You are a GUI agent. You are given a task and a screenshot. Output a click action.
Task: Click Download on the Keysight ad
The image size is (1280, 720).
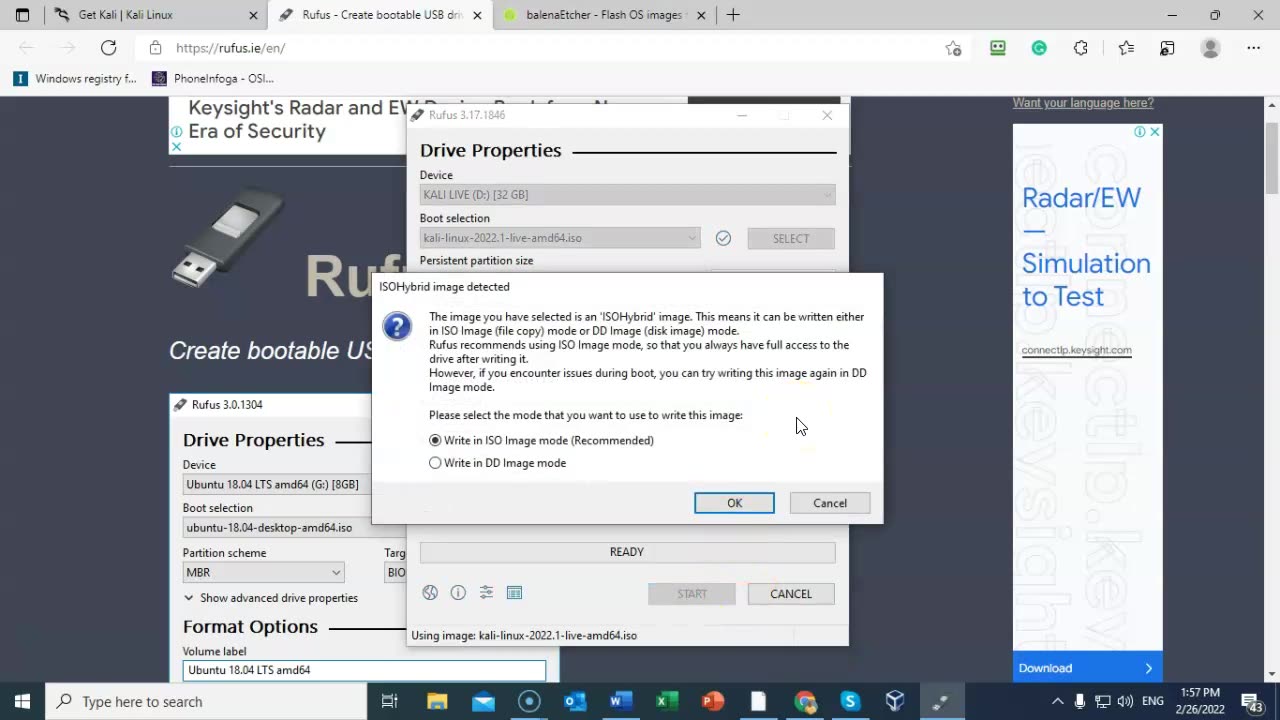tap(1087, 668)
